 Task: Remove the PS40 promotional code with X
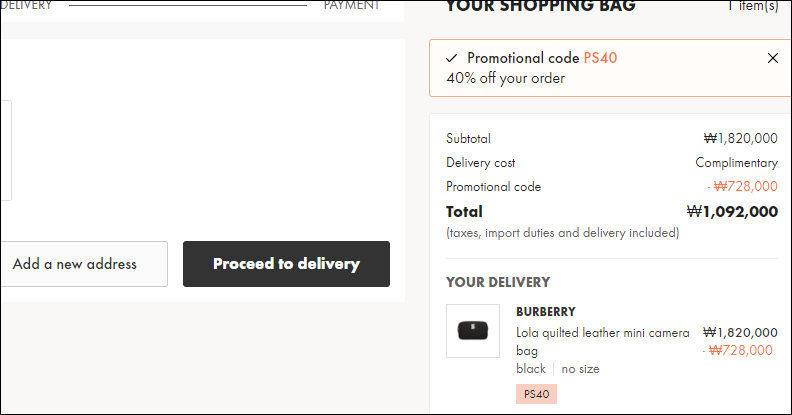pos(772,58)
